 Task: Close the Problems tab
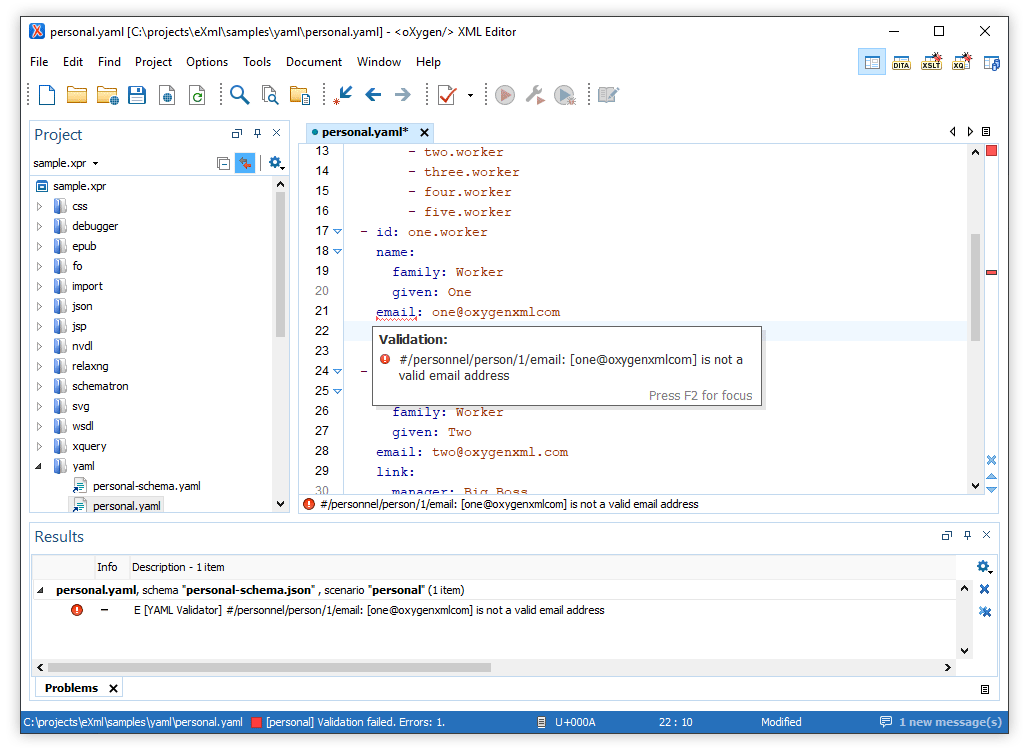pos(114,688)
